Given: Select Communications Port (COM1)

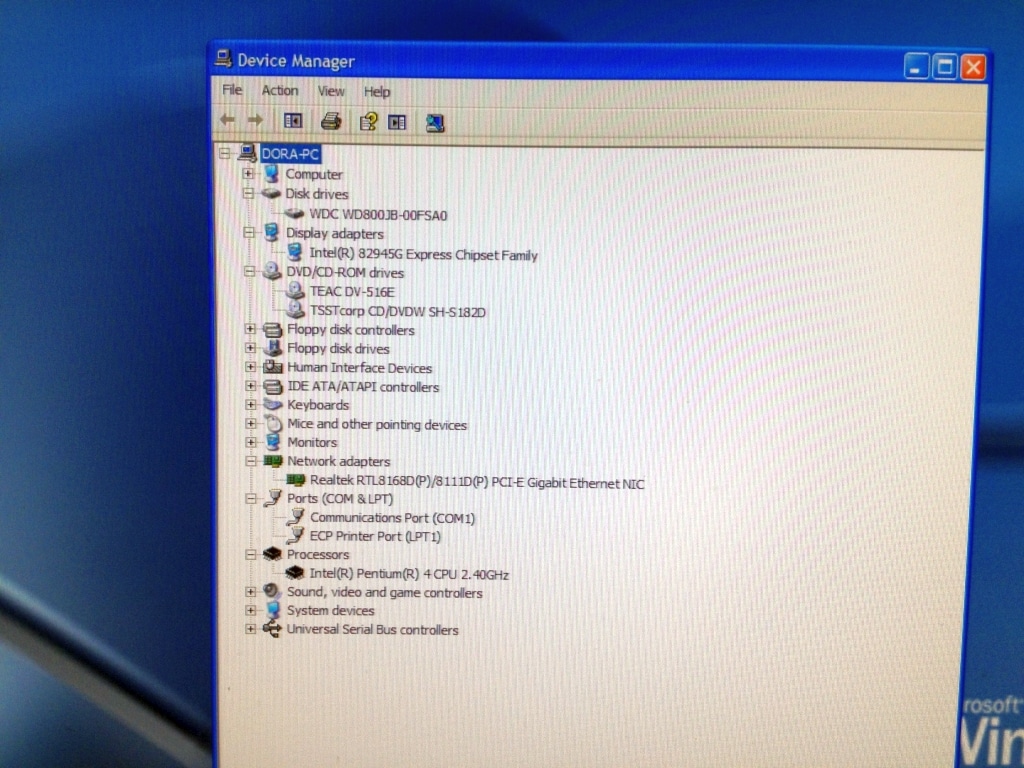Looking at the screenshot, I should pyautogui.click(x=392, y=518).
